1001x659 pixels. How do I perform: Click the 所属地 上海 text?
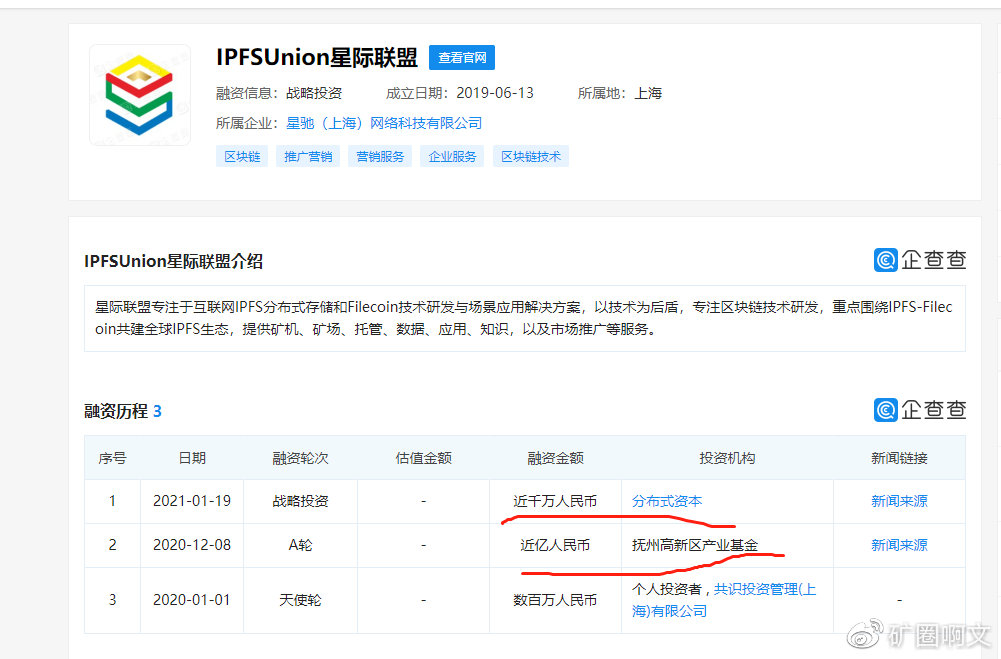click(619, 93)
